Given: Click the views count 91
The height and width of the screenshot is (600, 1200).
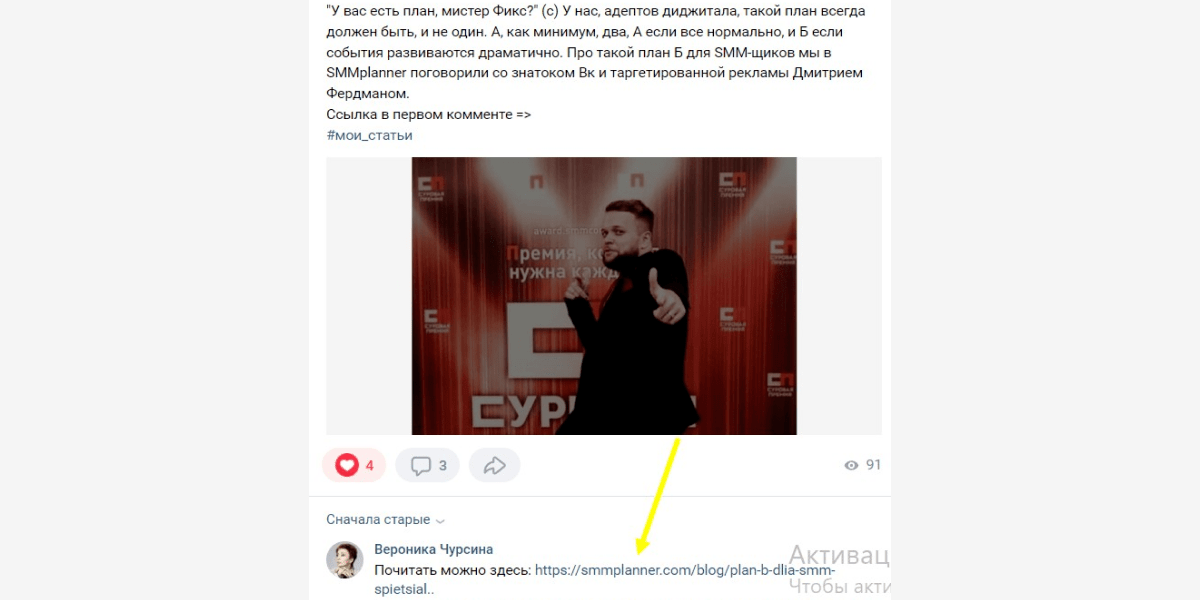Looking at the screenshot, I should 873,465.
